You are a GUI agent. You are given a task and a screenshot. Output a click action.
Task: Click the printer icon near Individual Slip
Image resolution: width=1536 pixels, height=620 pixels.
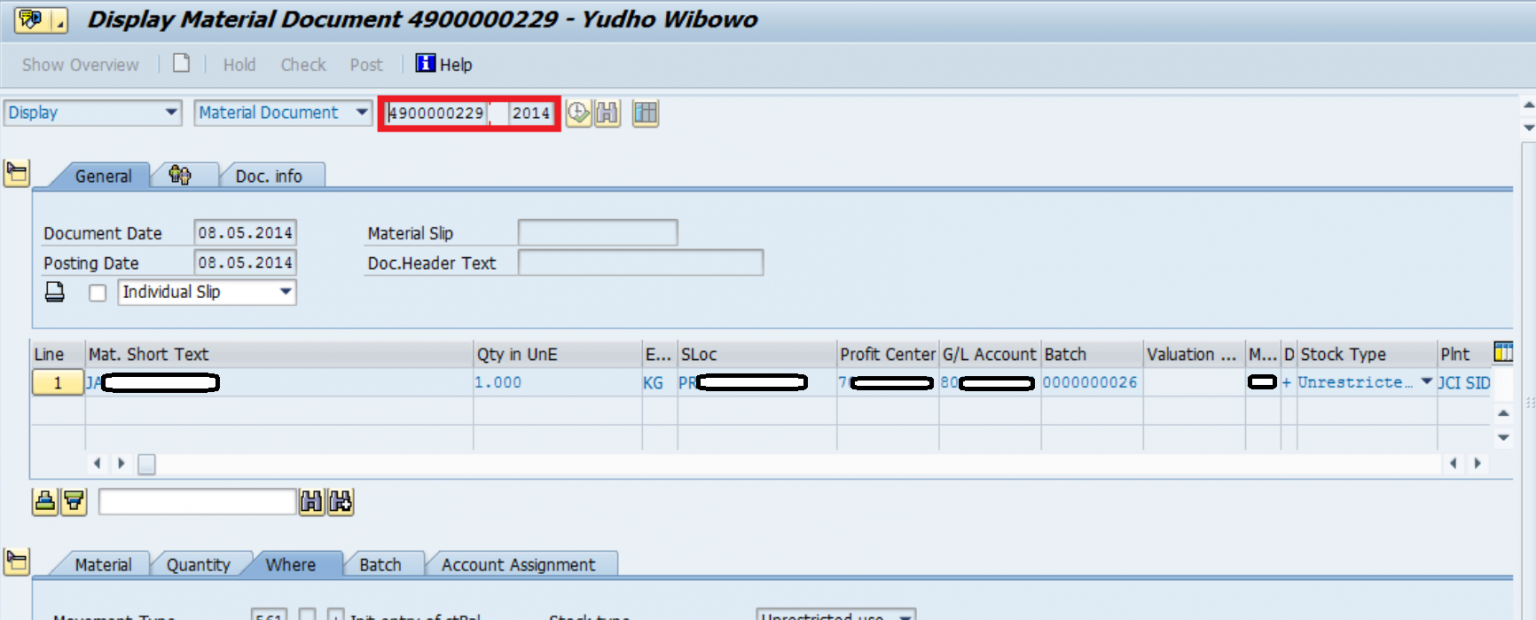[55, 291]
